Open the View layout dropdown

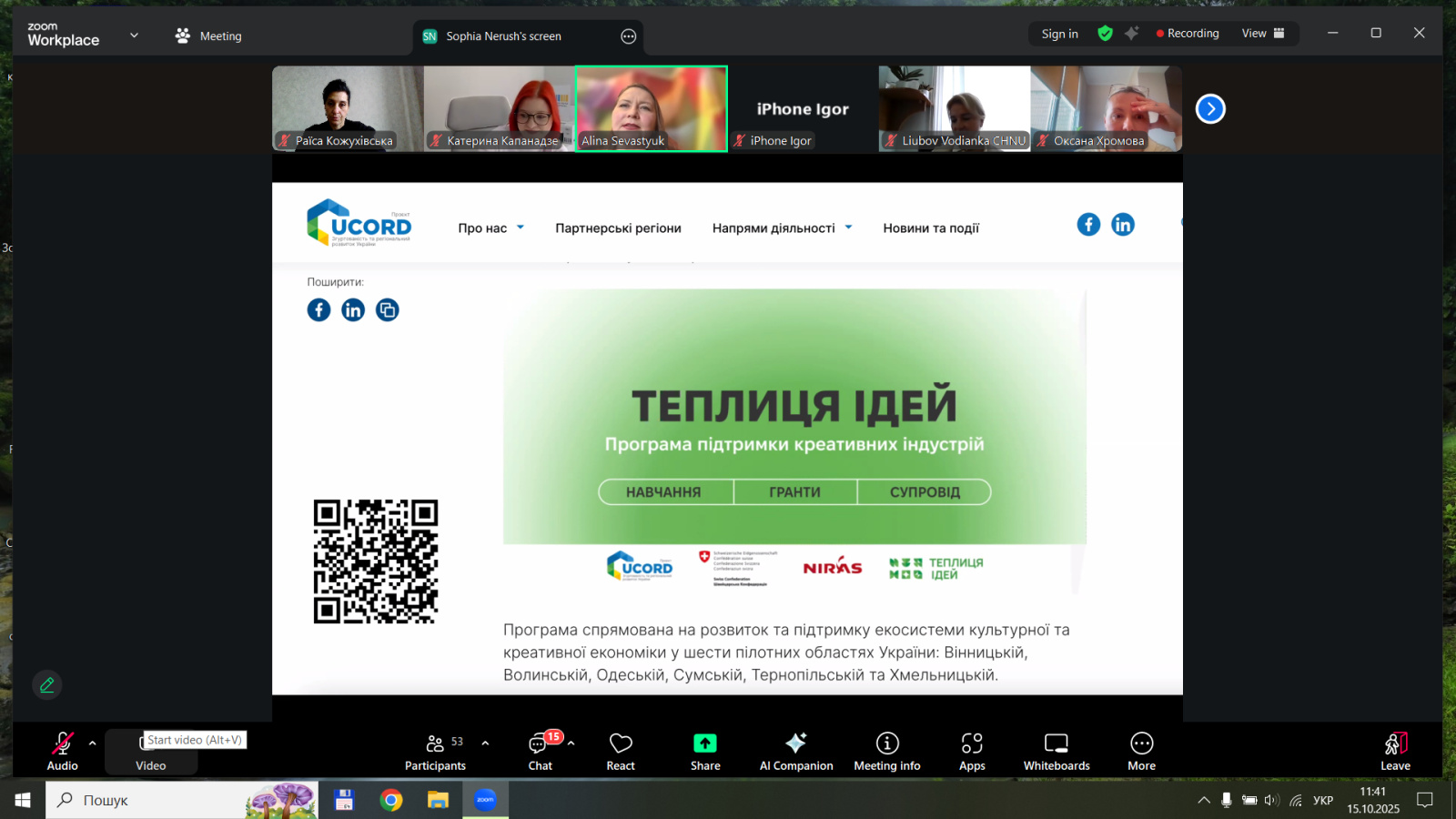[1263, 34]
